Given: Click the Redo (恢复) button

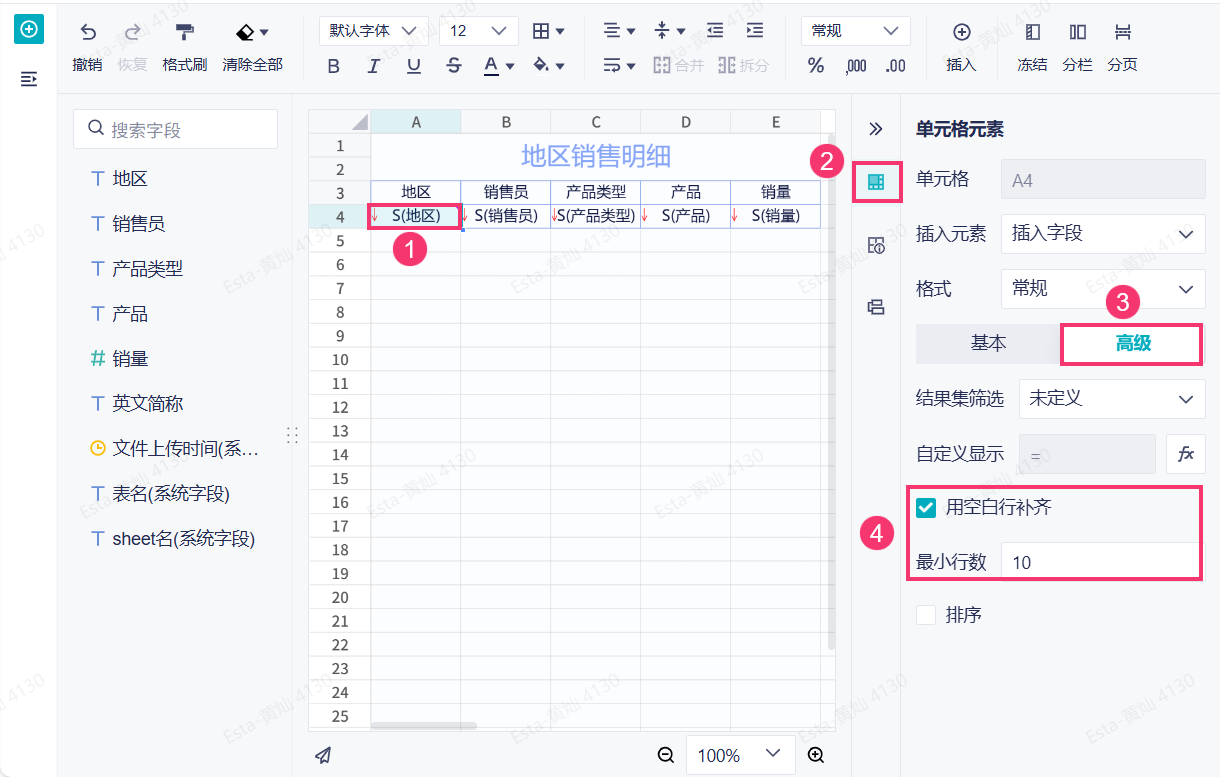Looking at the screenshot, I should pos(132,48).
